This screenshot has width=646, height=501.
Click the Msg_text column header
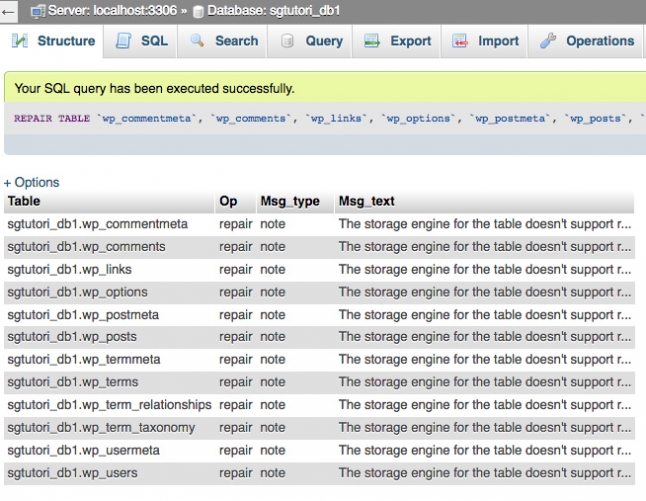click(x=484, y=201)
